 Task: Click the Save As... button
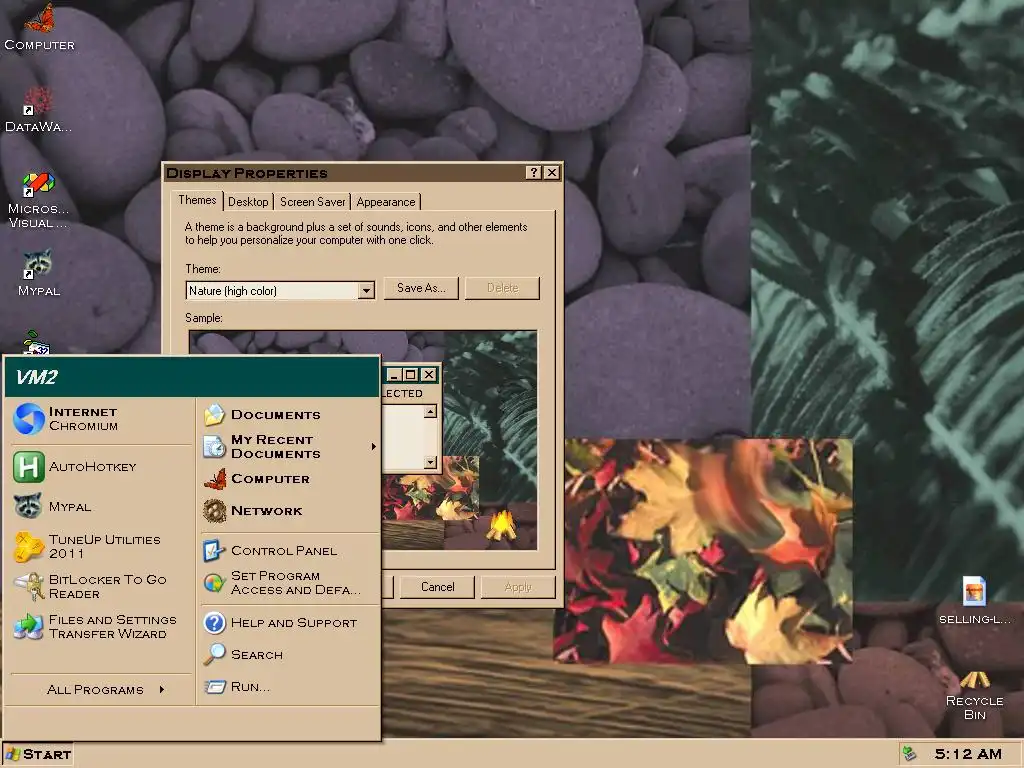coord(421,288)
